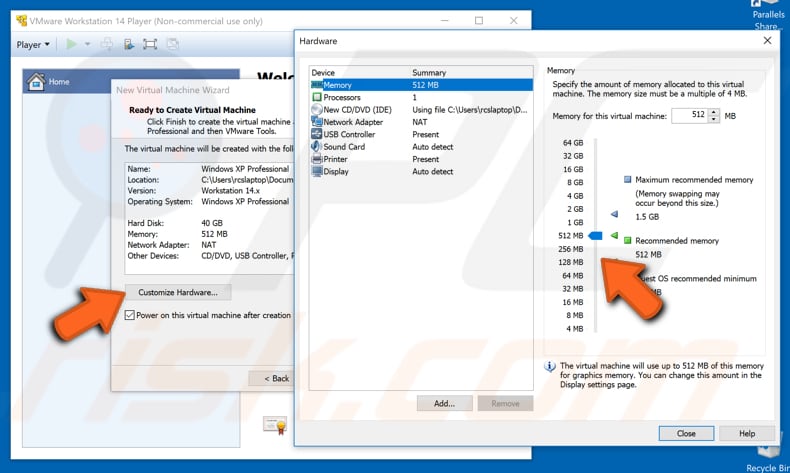Select Display device row
The width and height of the screenshot is (790, 473).
pyautogui.click(x=421, y=171)
